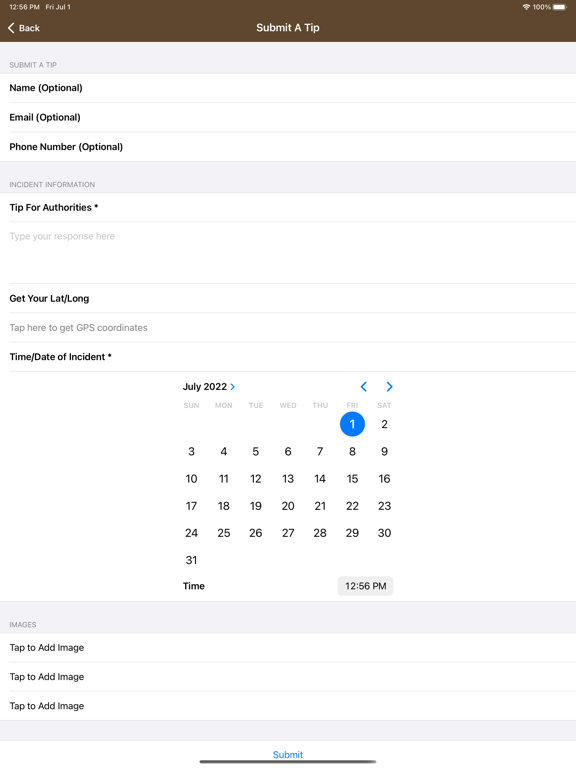Choose July 4 as incident date
This screenshot has height=768, width=576.
(x=224, y=452)
